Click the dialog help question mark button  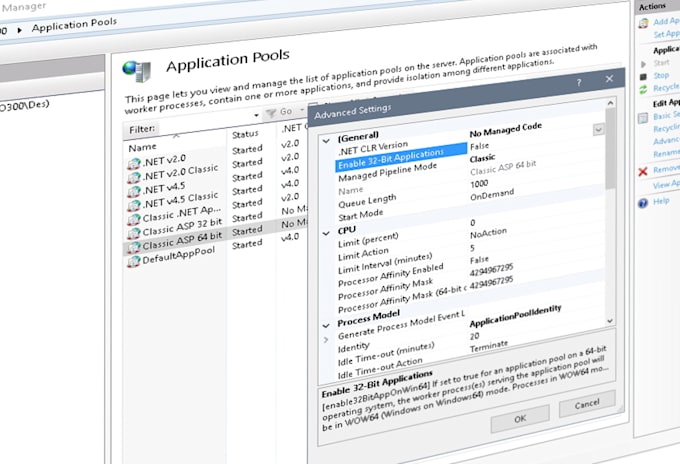coord(579,82)
